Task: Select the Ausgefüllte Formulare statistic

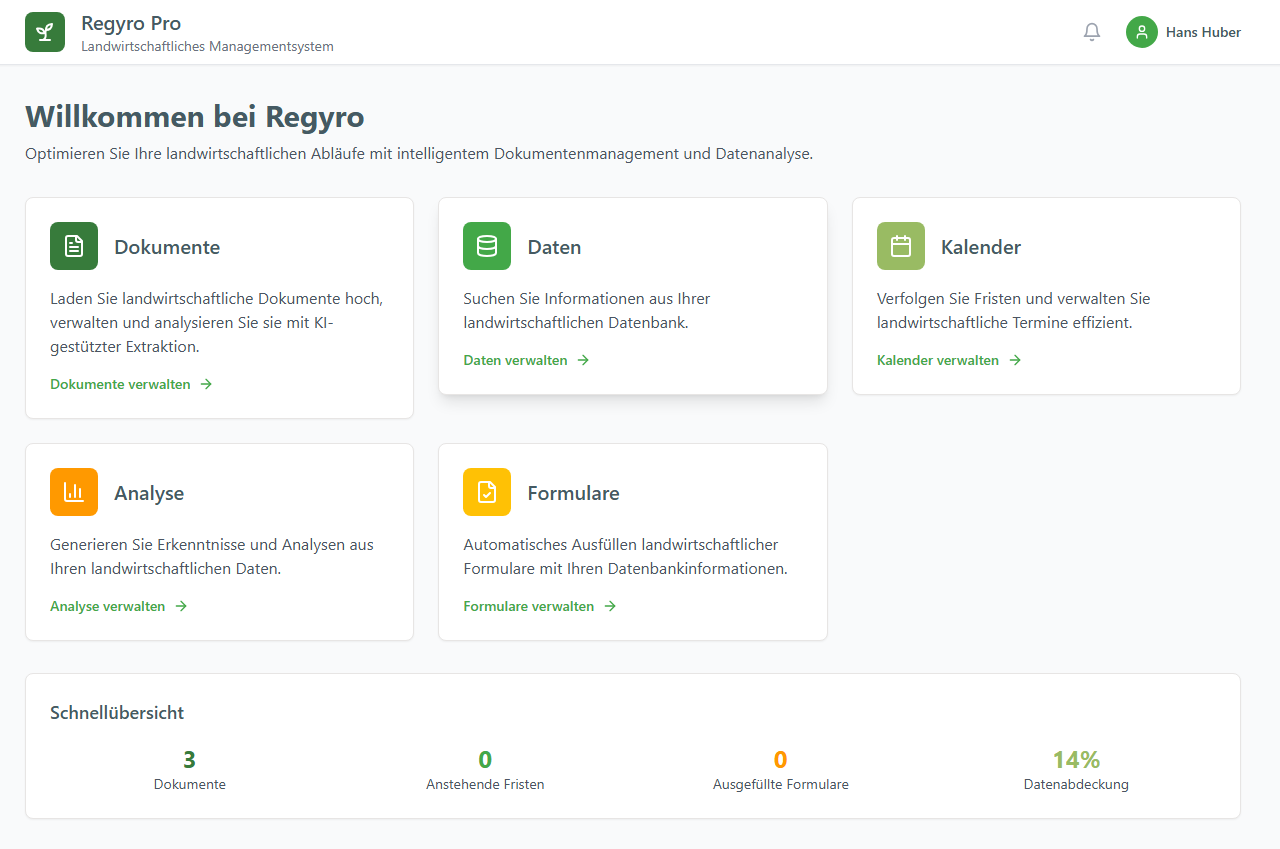Action: 780,784
